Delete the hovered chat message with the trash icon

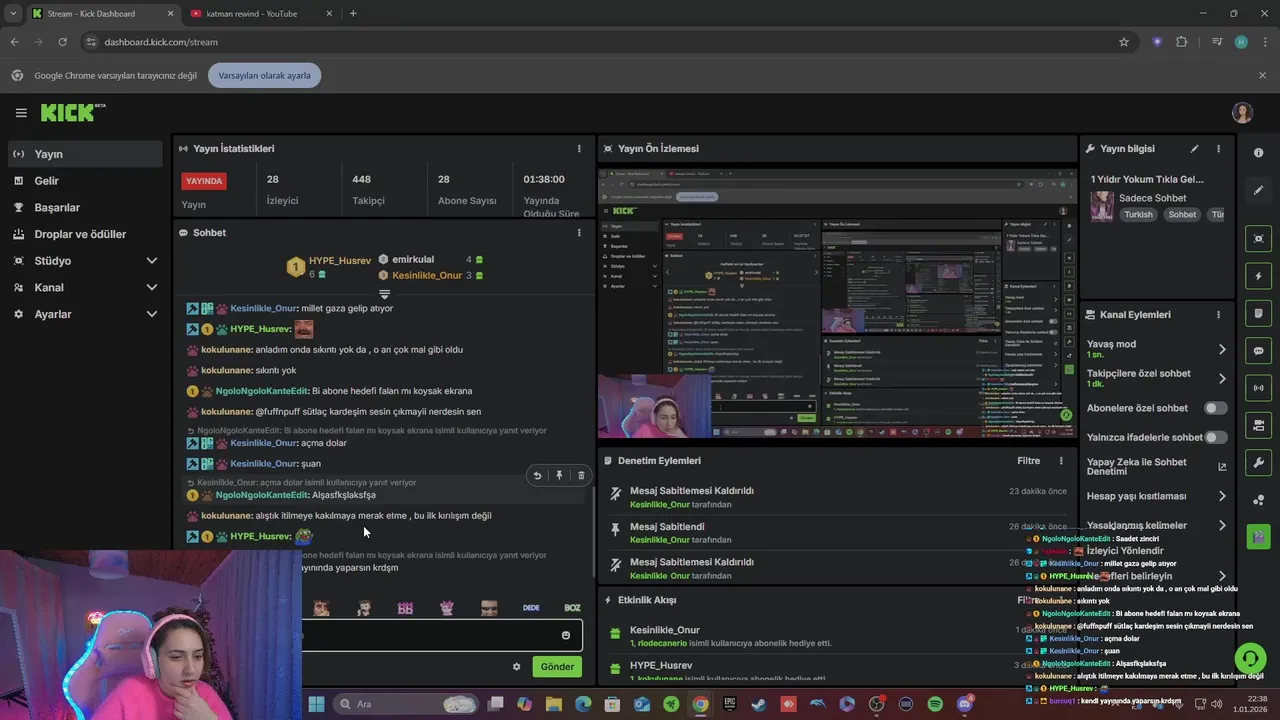[x=581, y=476]
